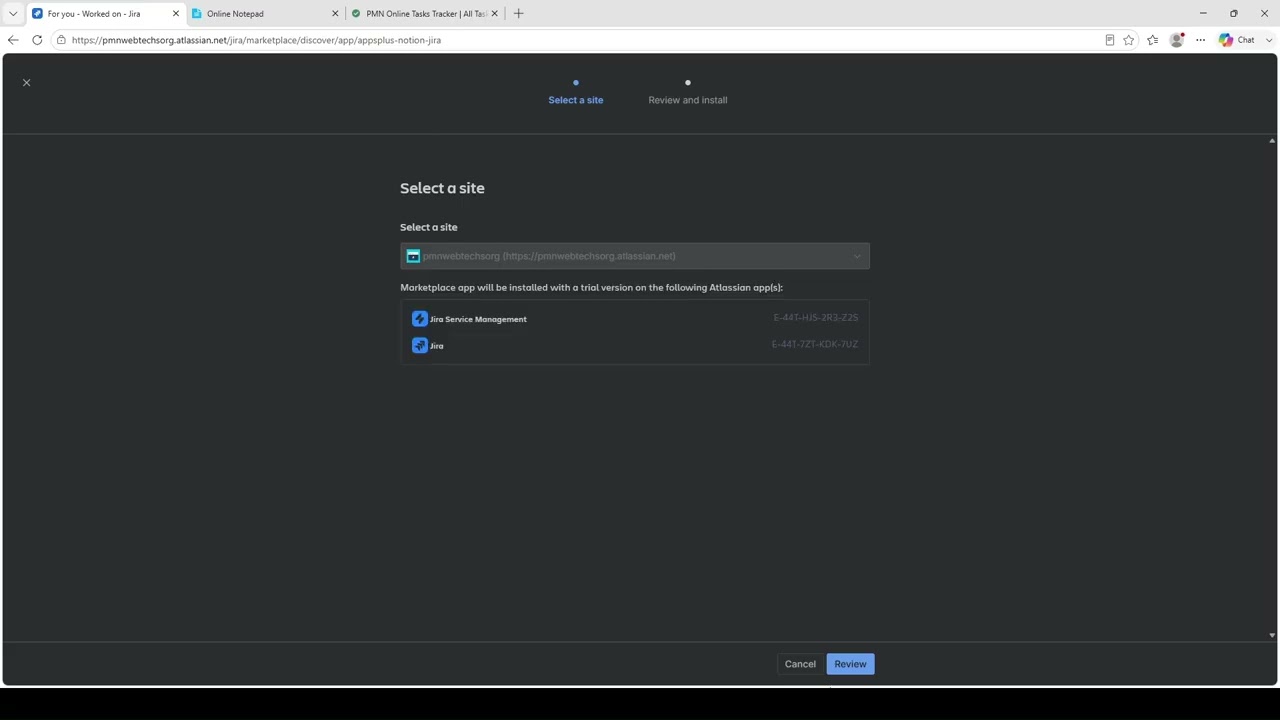
Task: Click the Review button
Action: 850,664
